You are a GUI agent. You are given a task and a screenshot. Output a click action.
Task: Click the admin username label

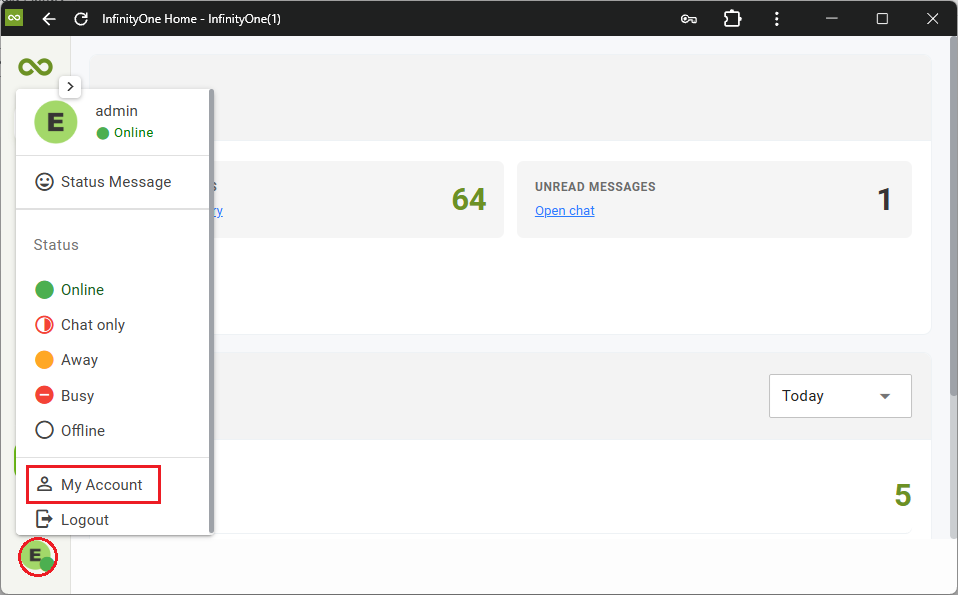[x=117, y=111]
